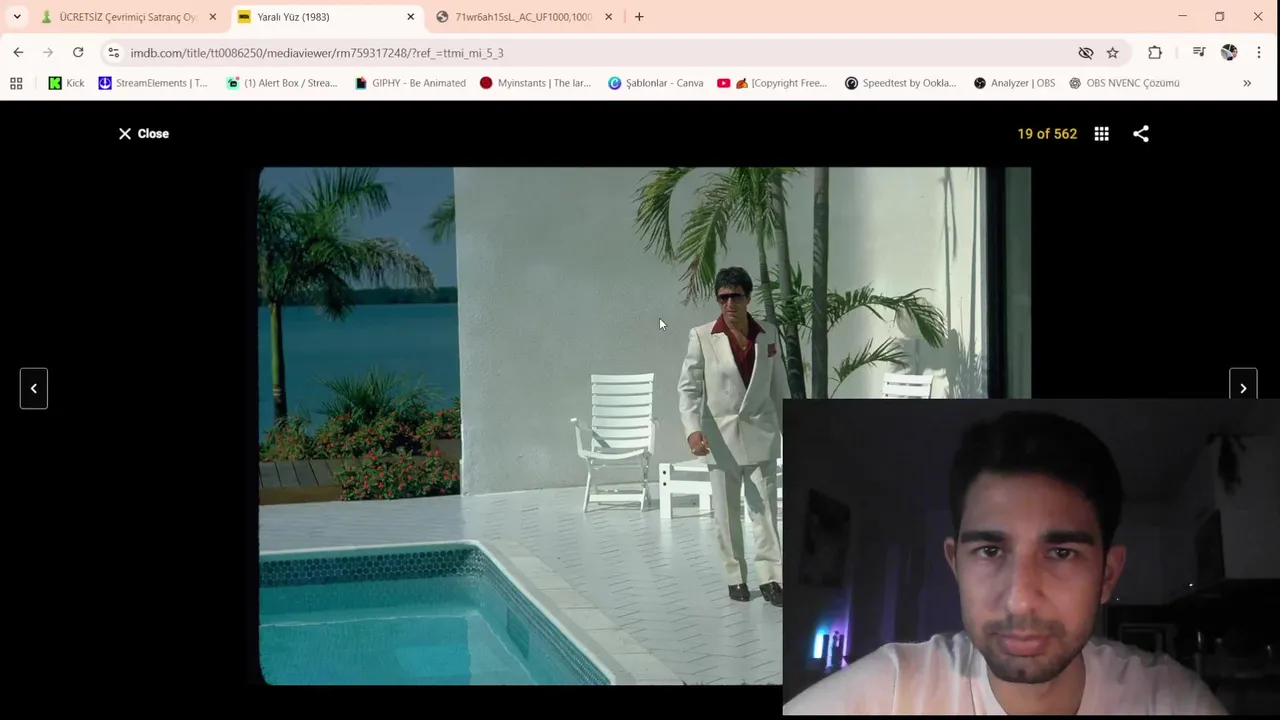Screen dimensions: 1280x720
Task: Share this photo via share icon
Action: click(1141, 134)
